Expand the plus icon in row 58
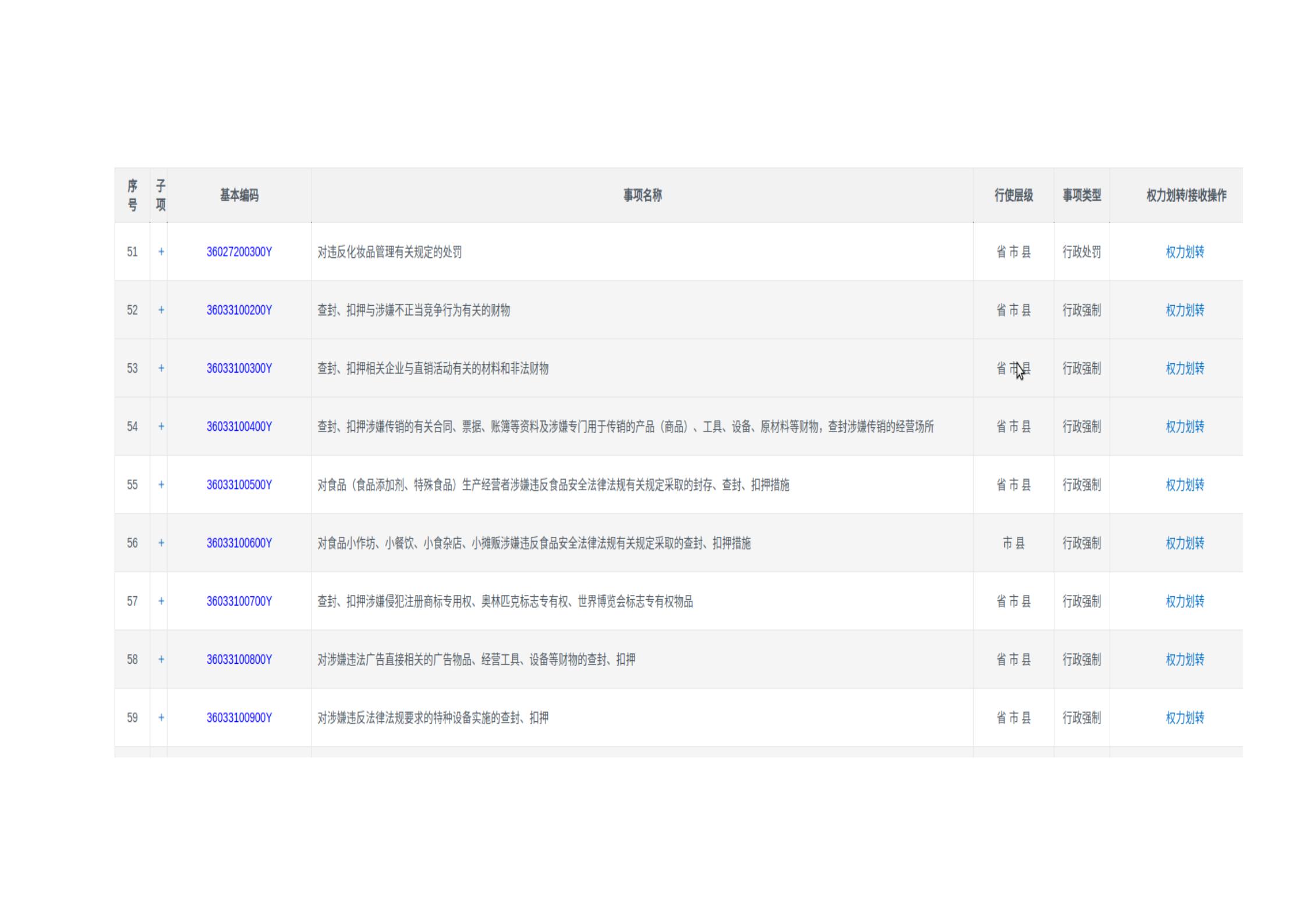The image size is (1307, 924). [x=161, y=659]
